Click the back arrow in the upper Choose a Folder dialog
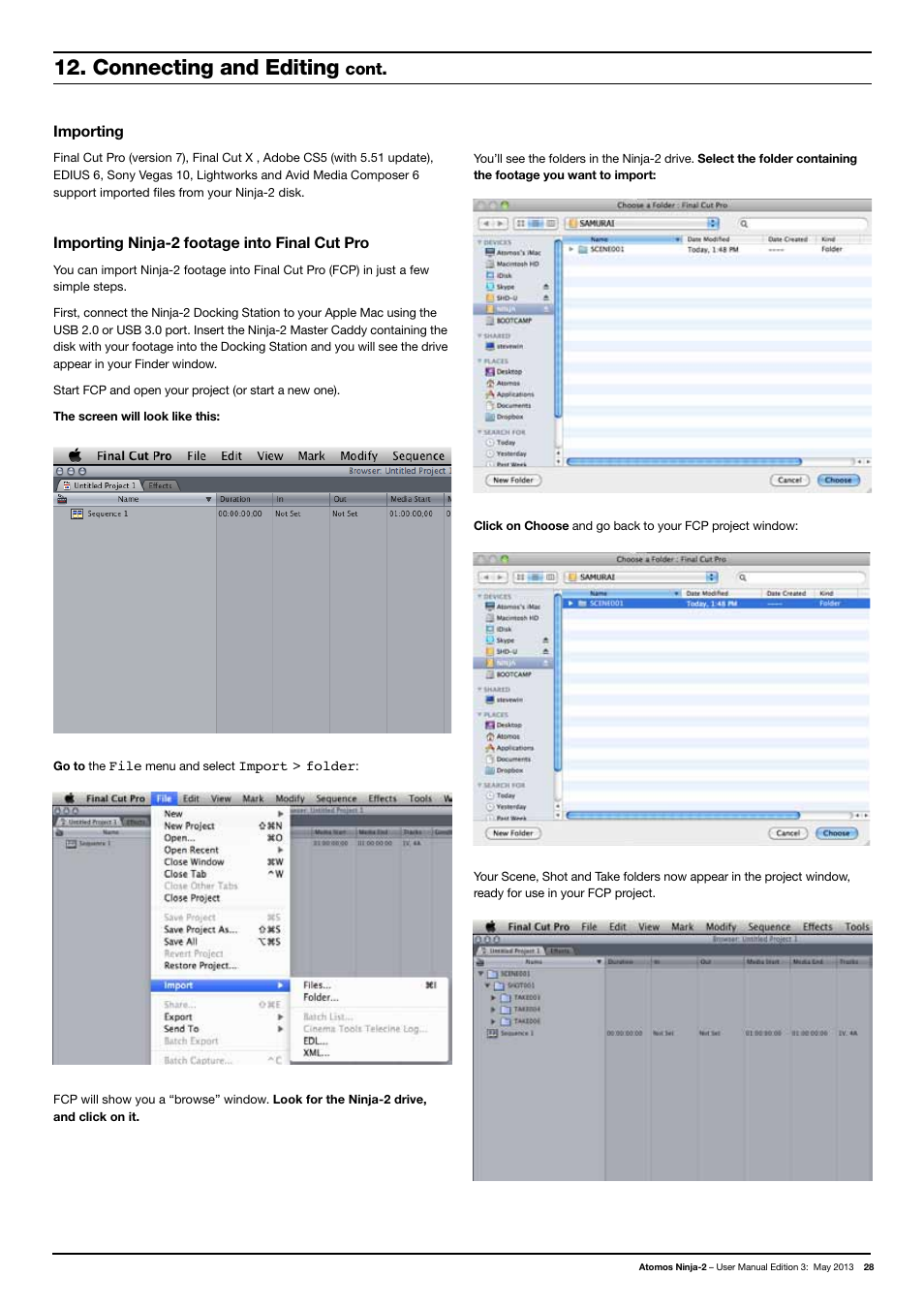This screenshot has width=924, height=1308. point(485,223)
